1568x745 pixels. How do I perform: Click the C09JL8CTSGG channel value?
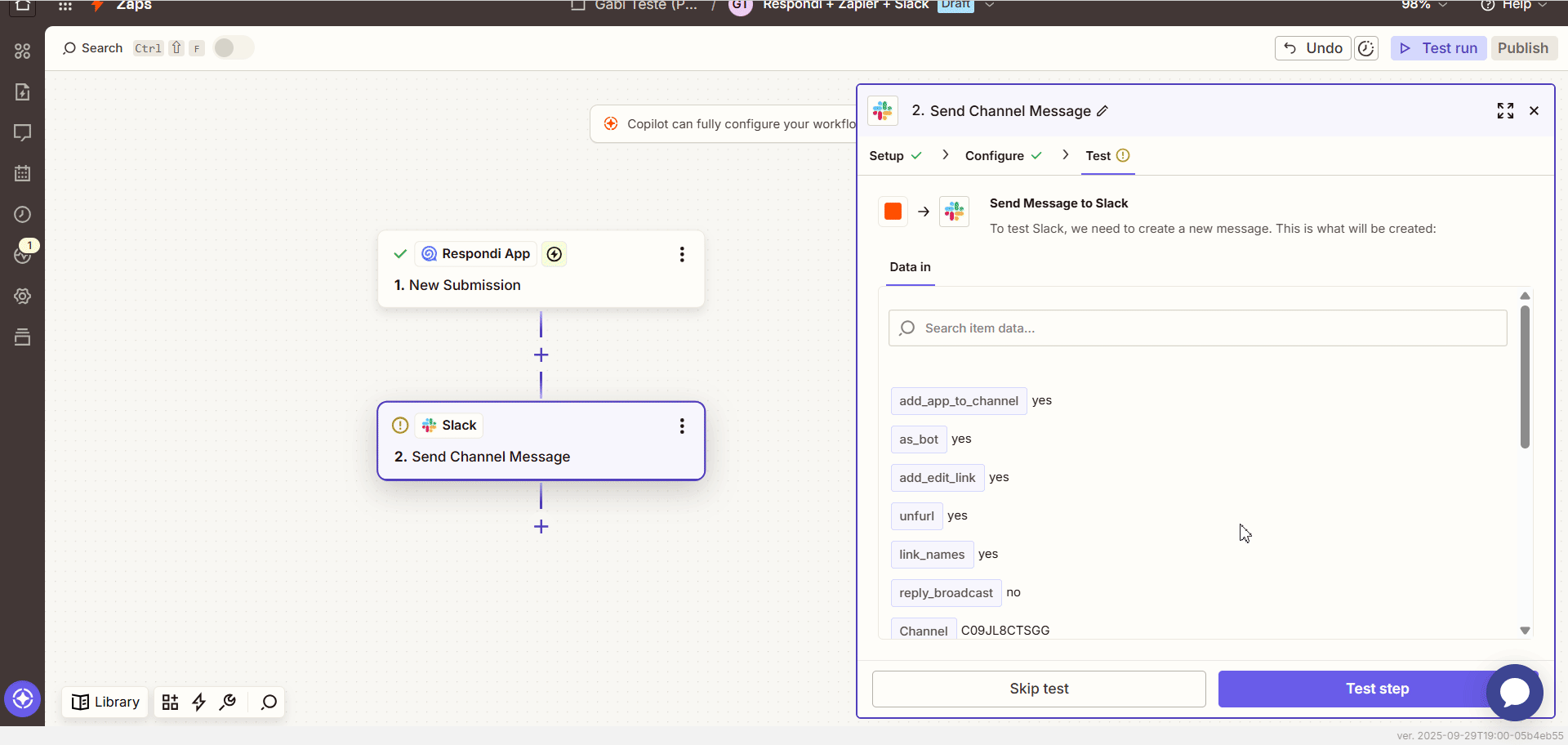(1005, 631)
